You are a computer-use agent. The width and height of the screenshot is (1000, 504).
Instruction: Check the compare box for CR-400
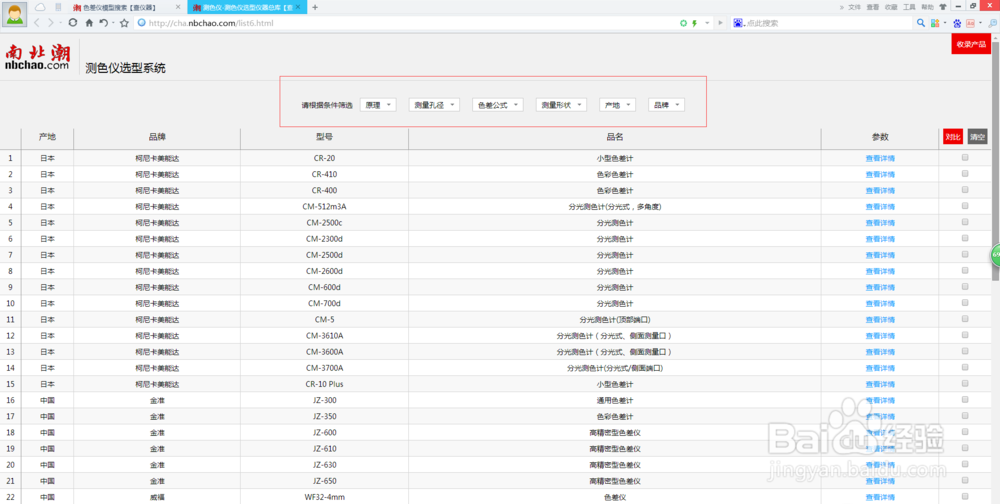(965, 189)
